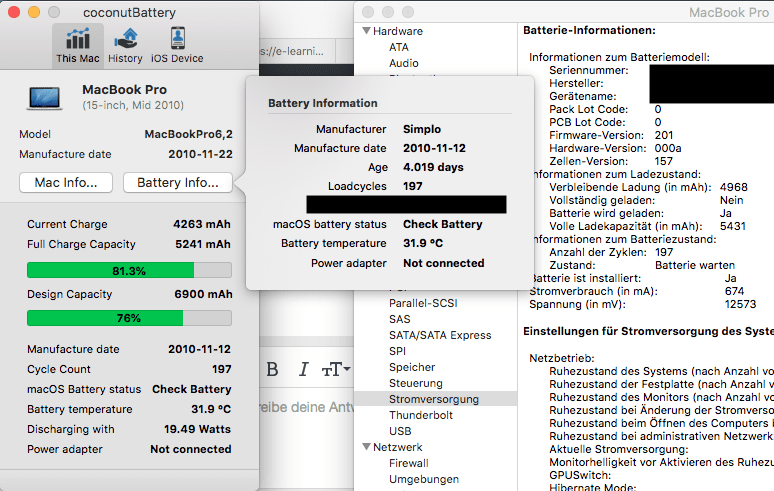Toggle italic formatting in the editor

pos(304,369)
